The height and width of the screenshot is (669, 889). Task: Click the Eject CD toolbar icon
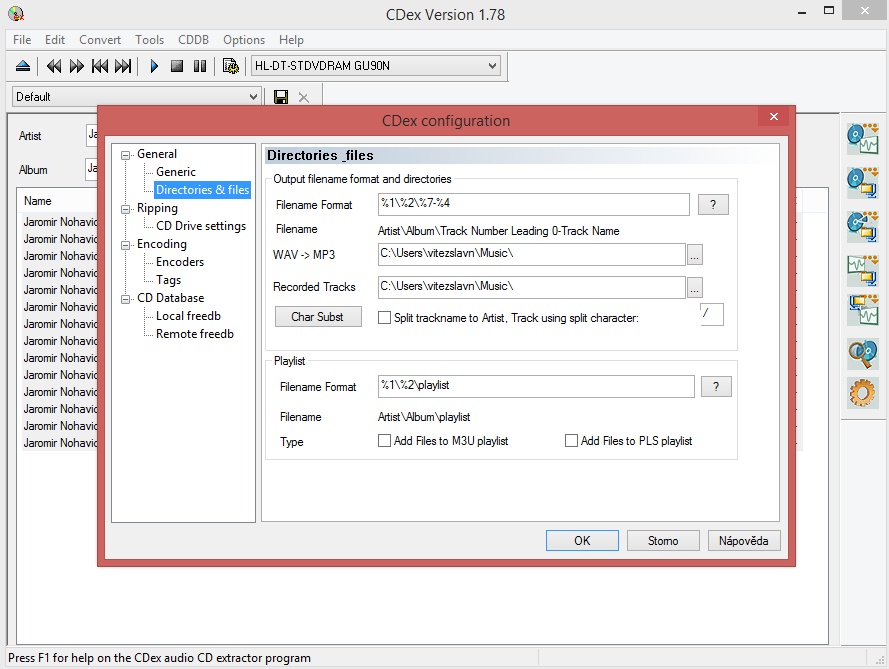tap(23, 66)
